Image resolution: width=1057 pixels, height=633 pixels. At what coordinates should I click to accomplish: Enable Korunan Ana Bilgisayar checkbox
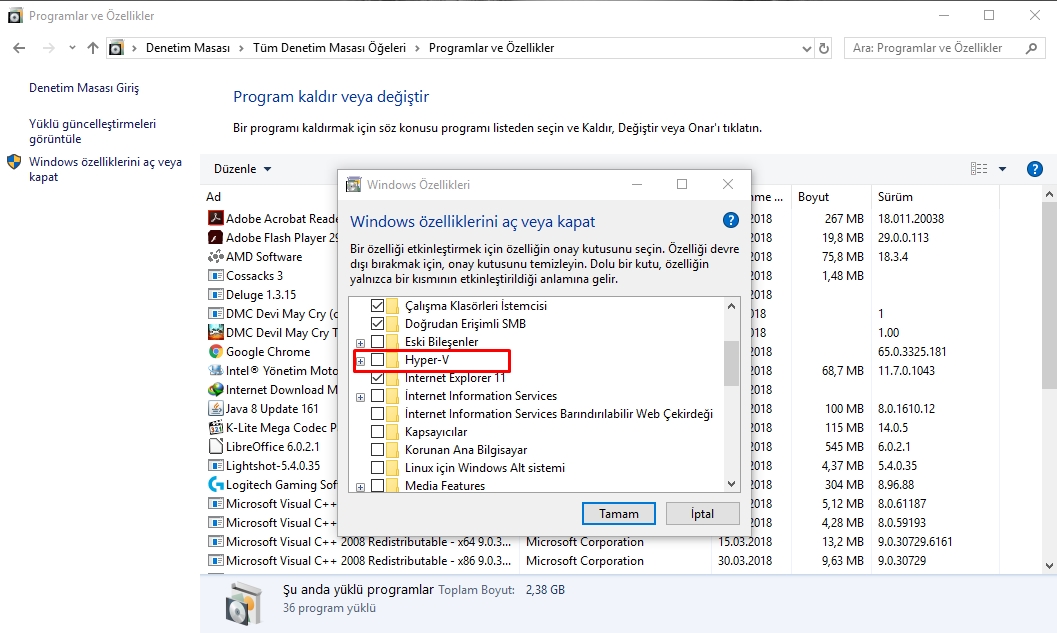pyautogui.click(x=378, y=450)
